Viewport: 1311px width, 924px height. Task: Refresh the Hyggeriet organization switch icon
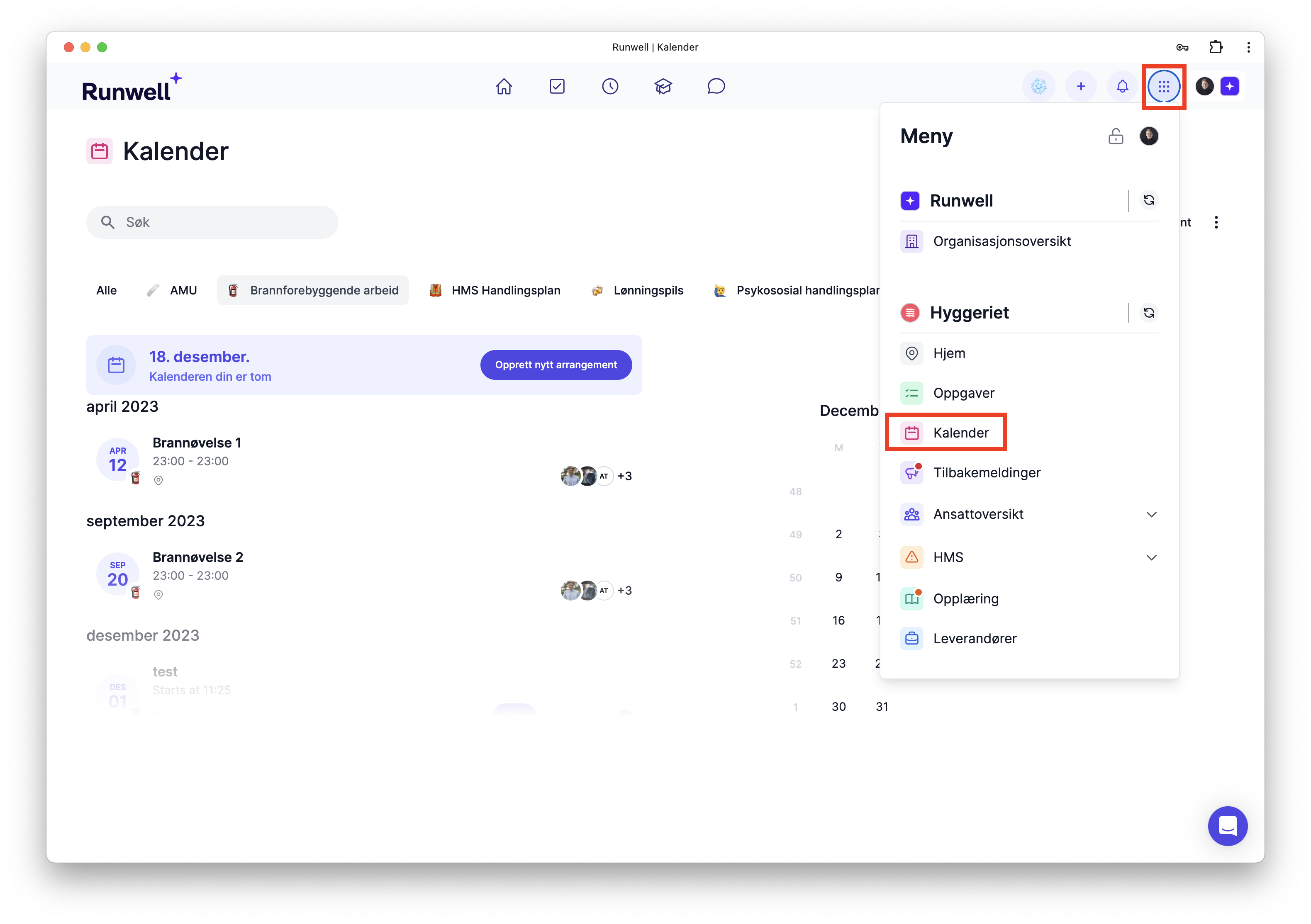[x=1149, y=313]
